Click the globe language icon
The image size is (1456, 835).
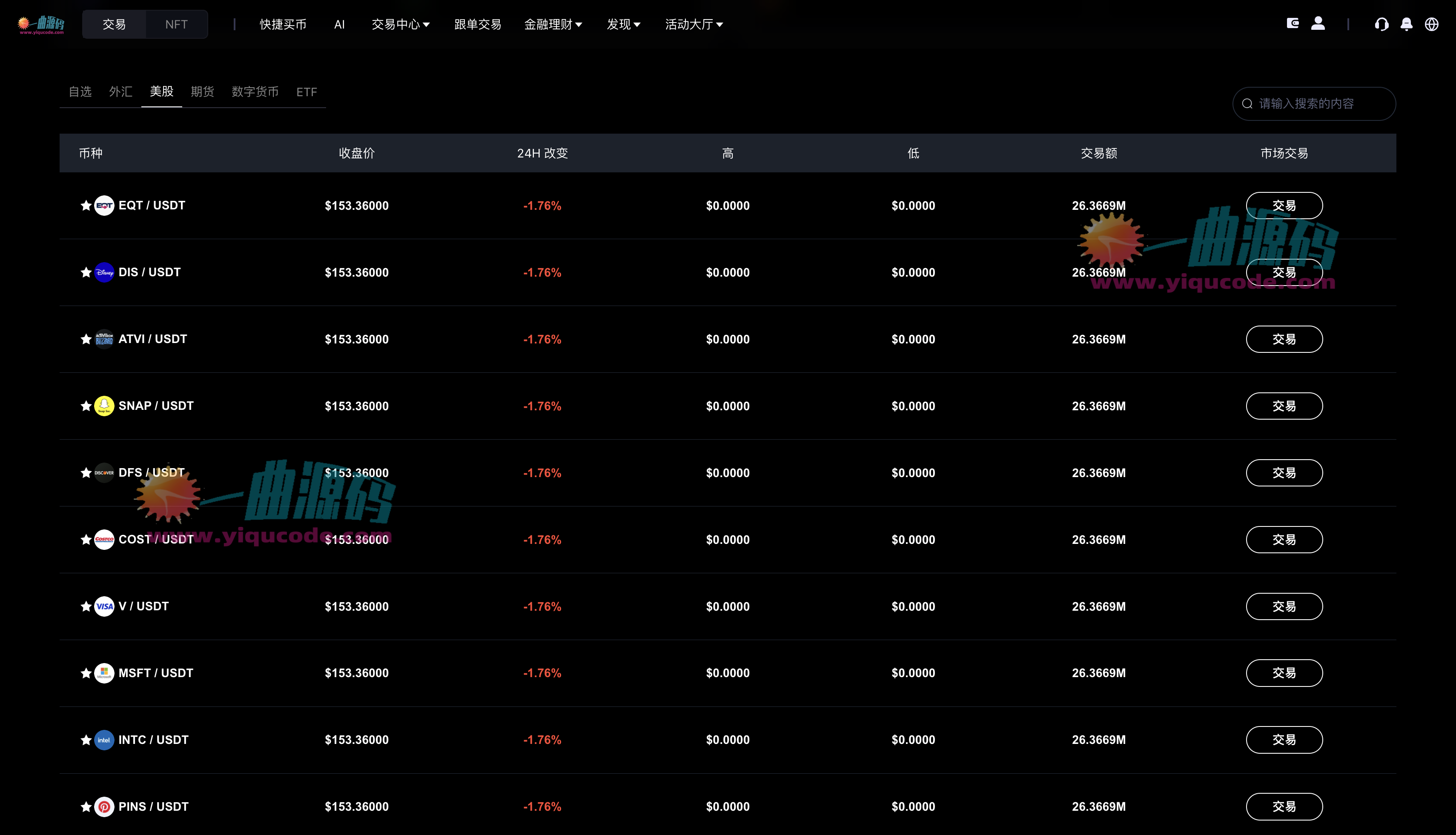coord(1431,24)
